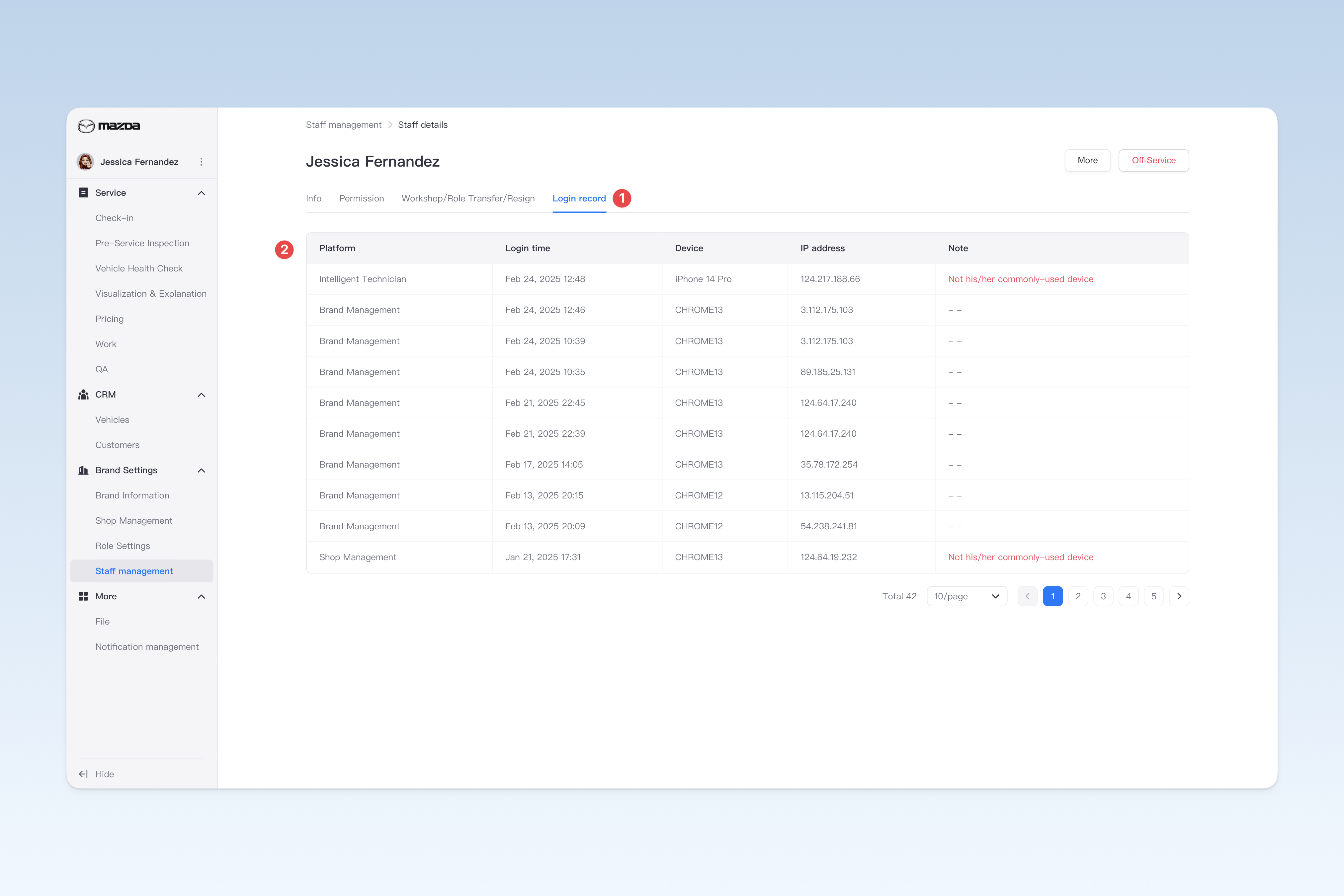The image size is (1344, 896).
Task: Go to page 5
Action: [1154, 596]
